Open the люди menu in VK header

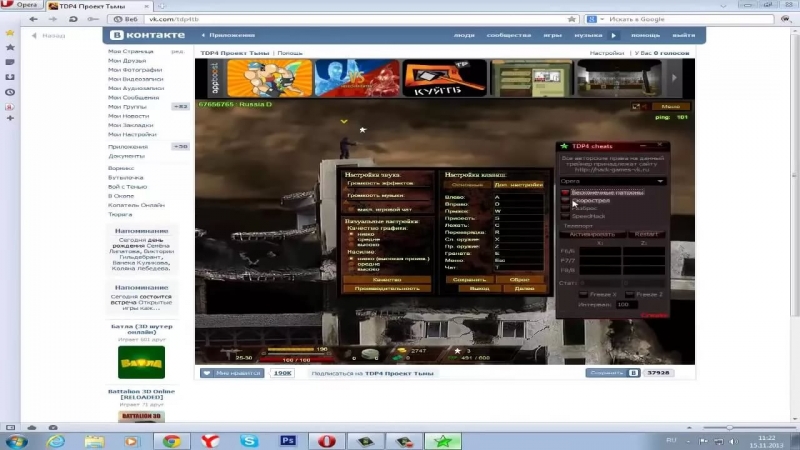464,35
